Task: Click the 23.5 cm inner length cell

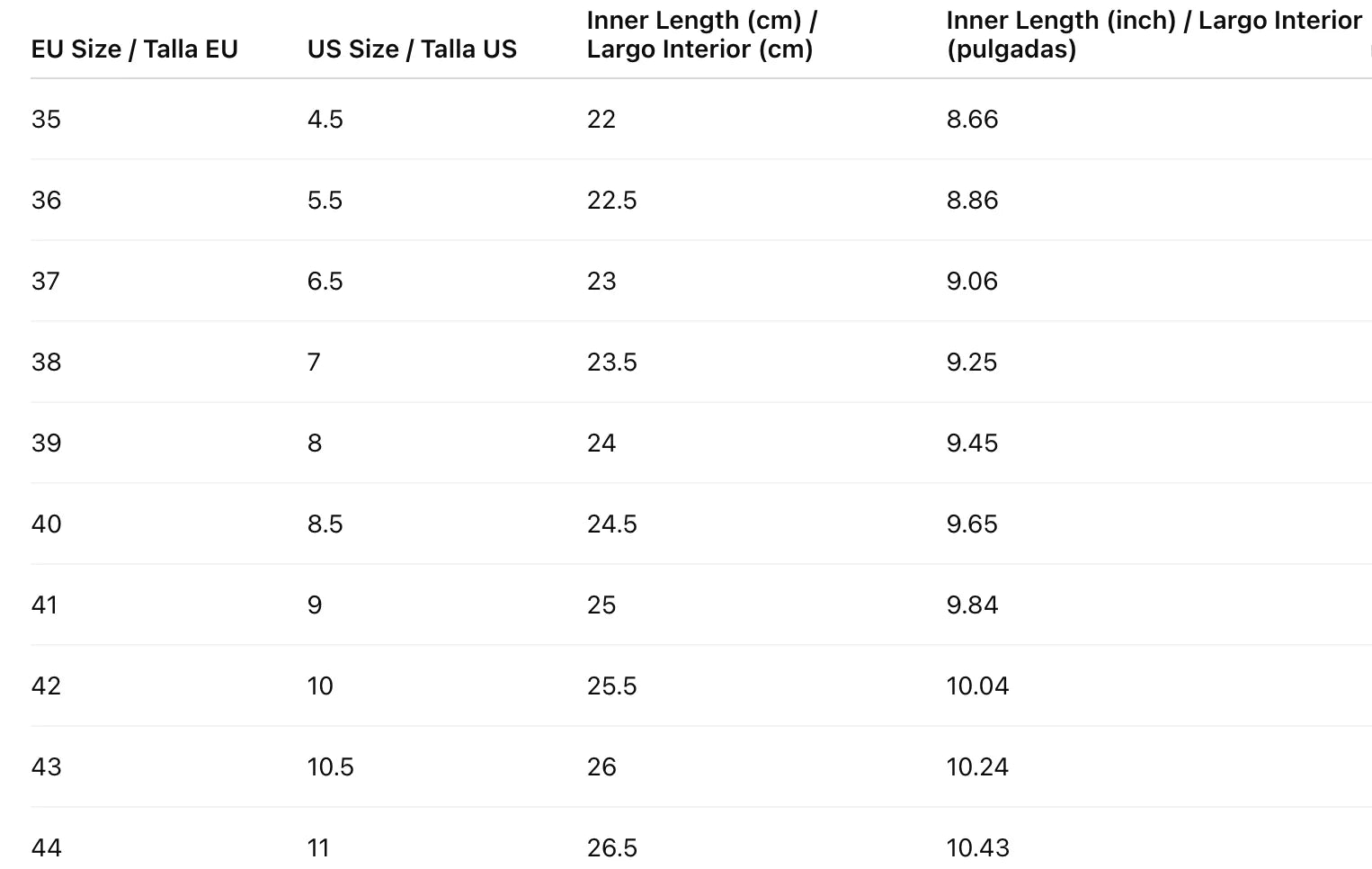Action: click(611, 363)
